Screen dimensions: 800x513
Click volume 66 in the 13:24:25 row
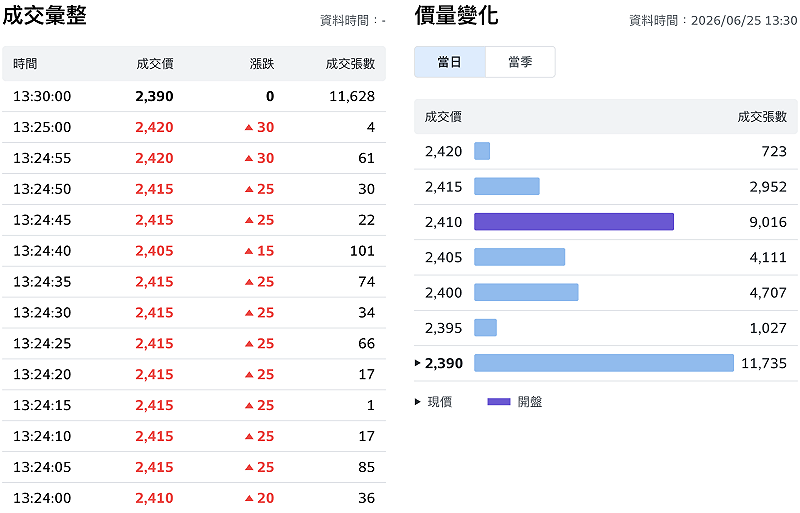tap(366, 344)
